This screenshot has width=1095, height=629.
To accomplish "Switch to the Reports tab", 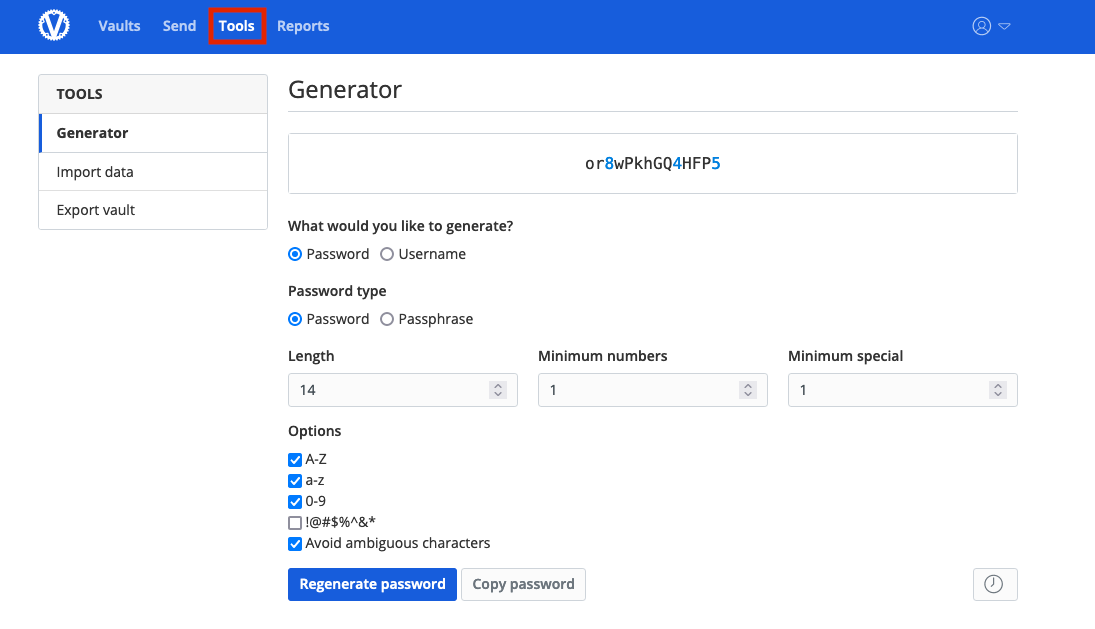I will tap(303, 26).
